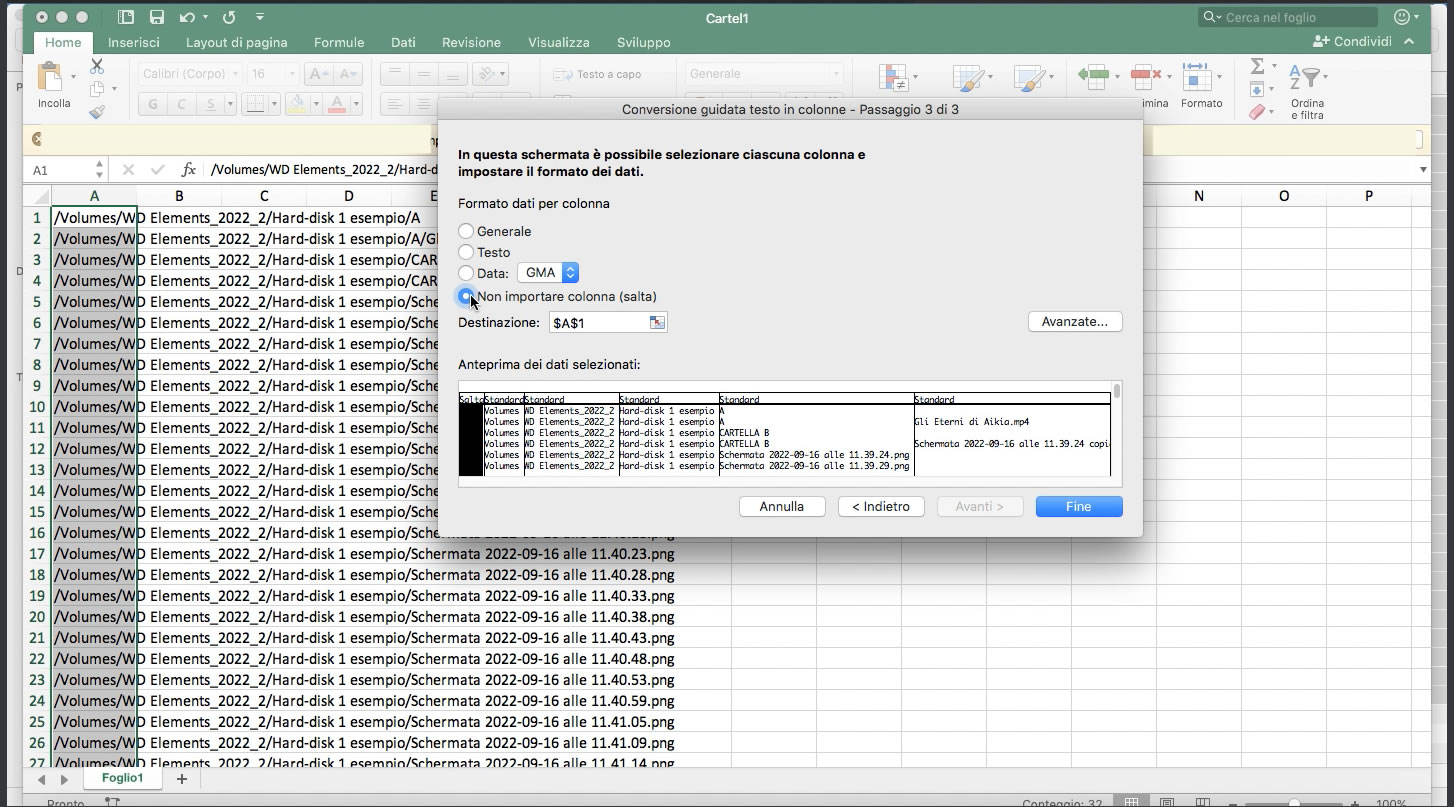1454x807 pixels.
Task: Click the AutoSum sigma icon
Action: click(x=1257, y=66)
